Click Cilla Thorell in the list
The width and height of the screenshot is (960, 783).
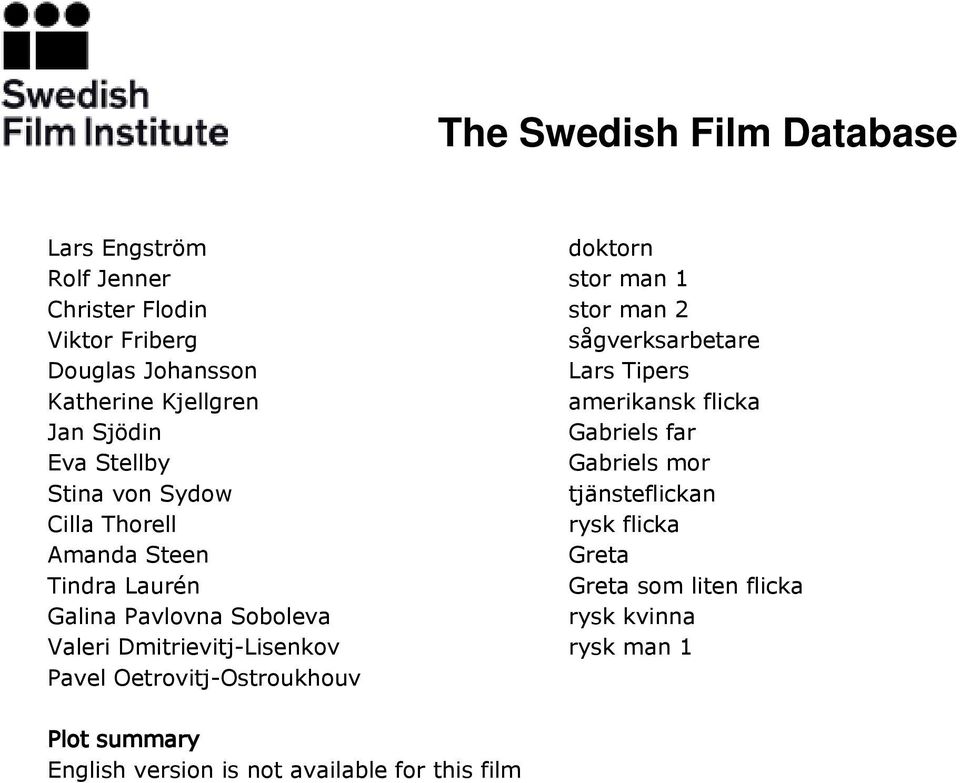(x=112, y=524)
